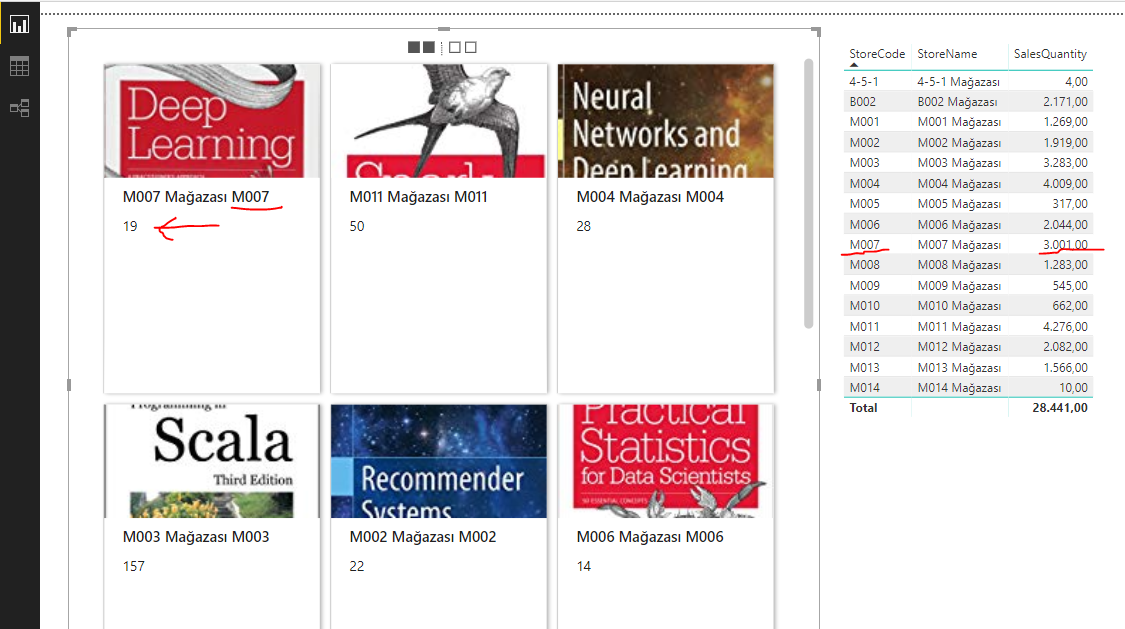The height and width of the screenshot is (629, 1125).
Task: Select the M007 StoreCode table cell
Action: pos(865,245)
